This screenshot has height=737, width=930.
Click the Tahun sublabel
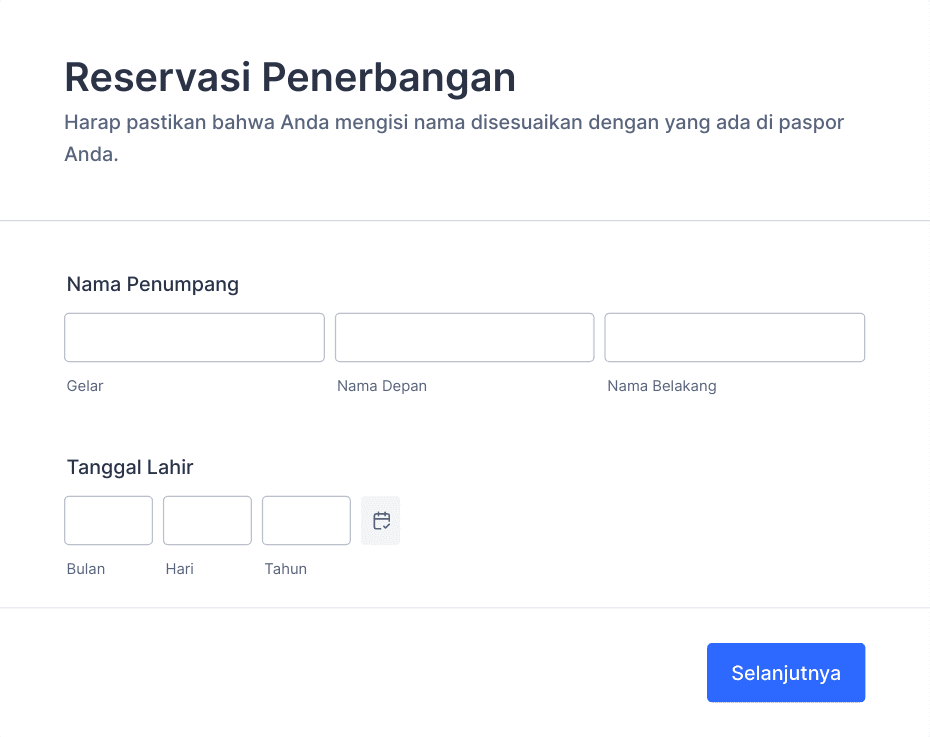click(x=286, y=569)
